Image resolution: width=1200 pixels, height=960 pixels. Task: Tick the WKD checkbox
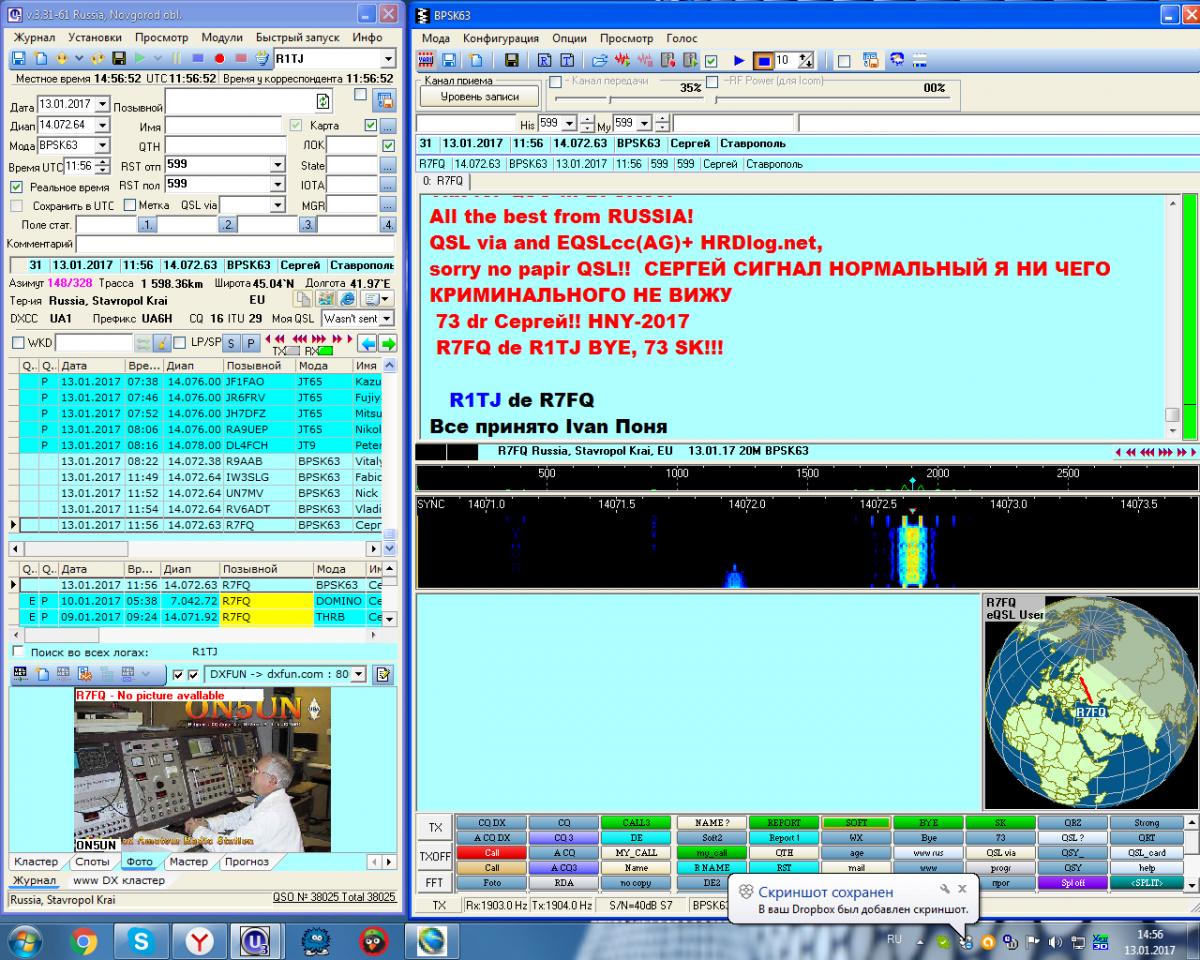pyautogui.click(x=18, y=343)
